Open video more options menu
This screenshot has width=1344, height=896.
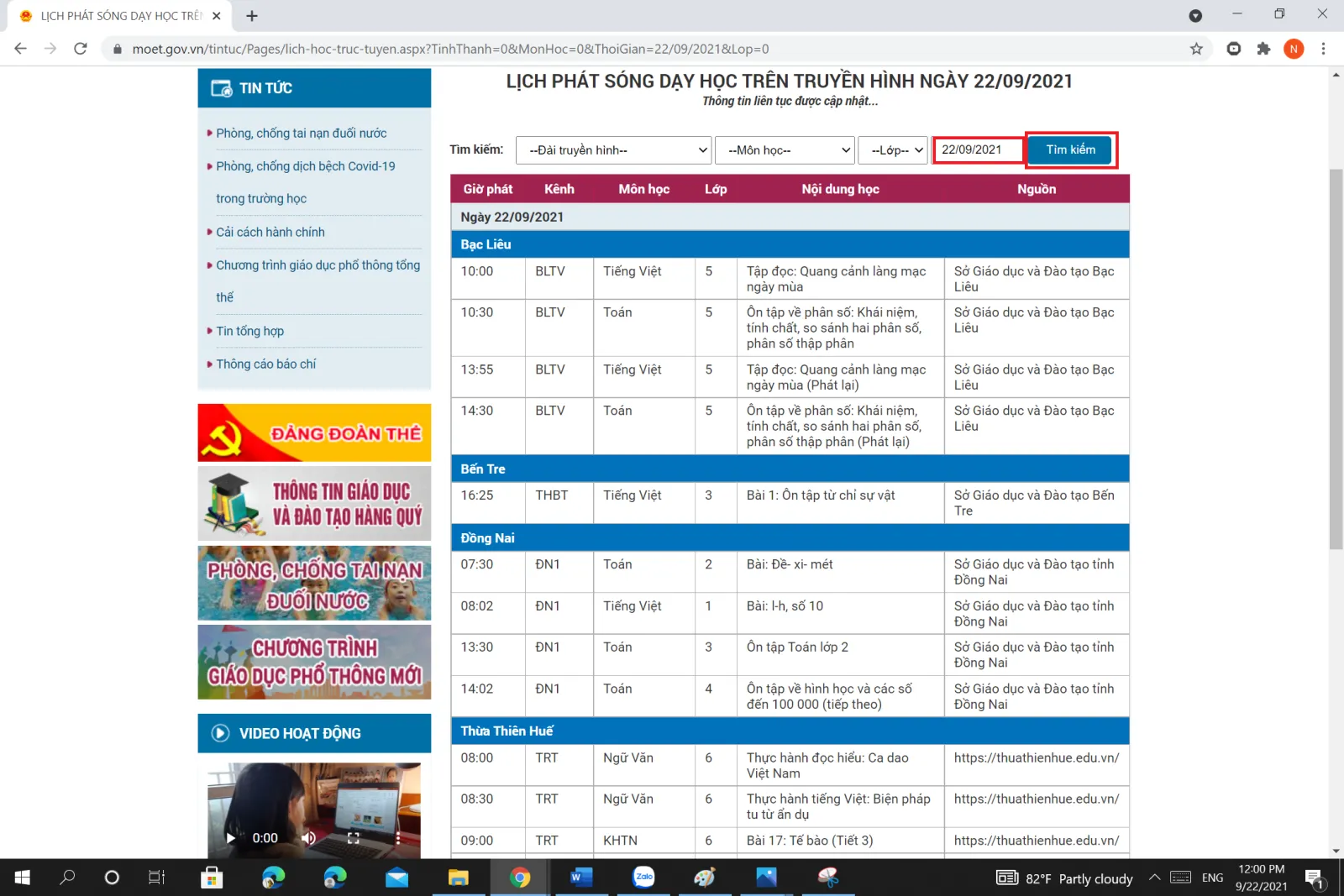coord(398,838)
